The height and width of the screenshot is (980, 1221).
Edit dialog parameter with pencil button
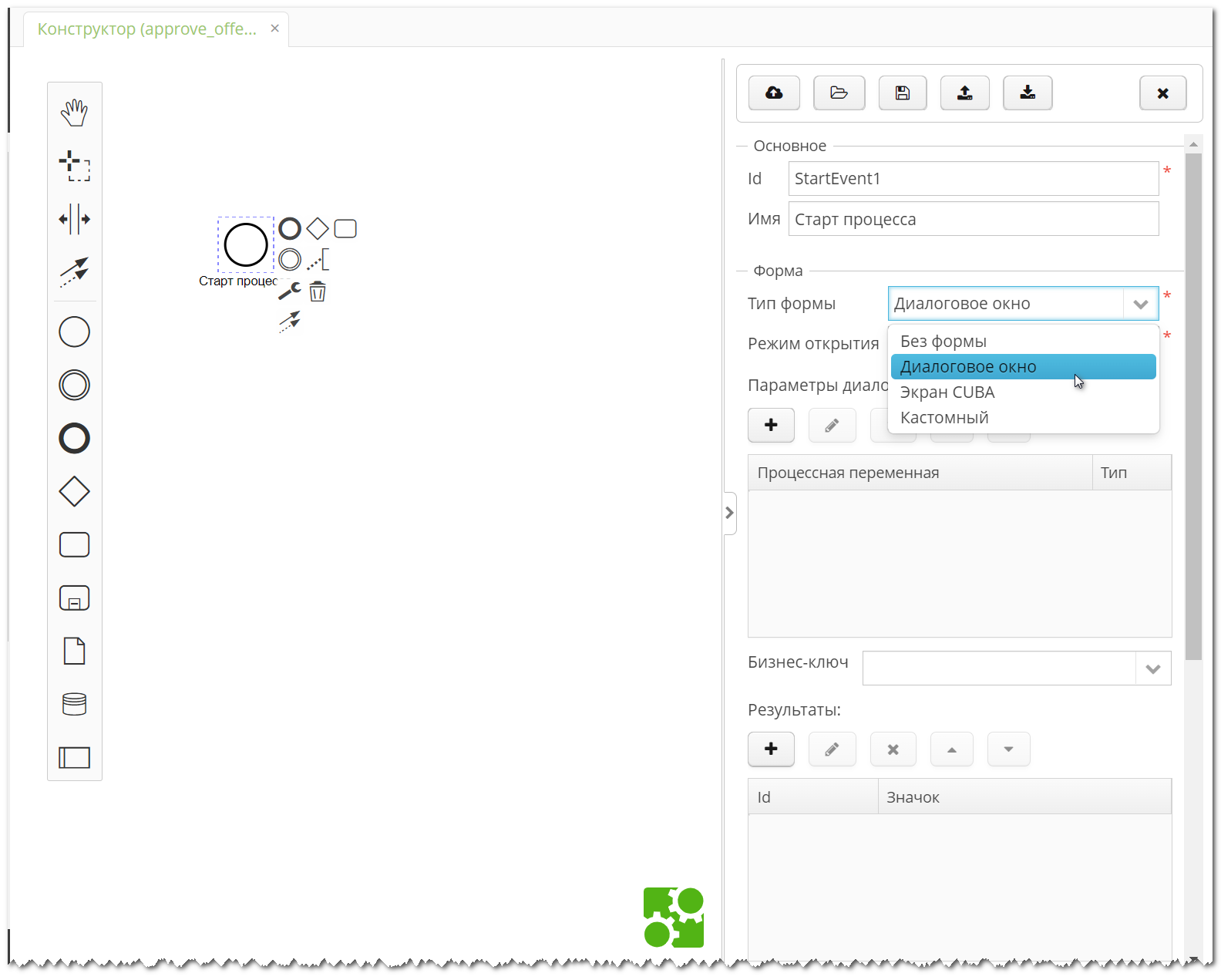coord(832,425)
